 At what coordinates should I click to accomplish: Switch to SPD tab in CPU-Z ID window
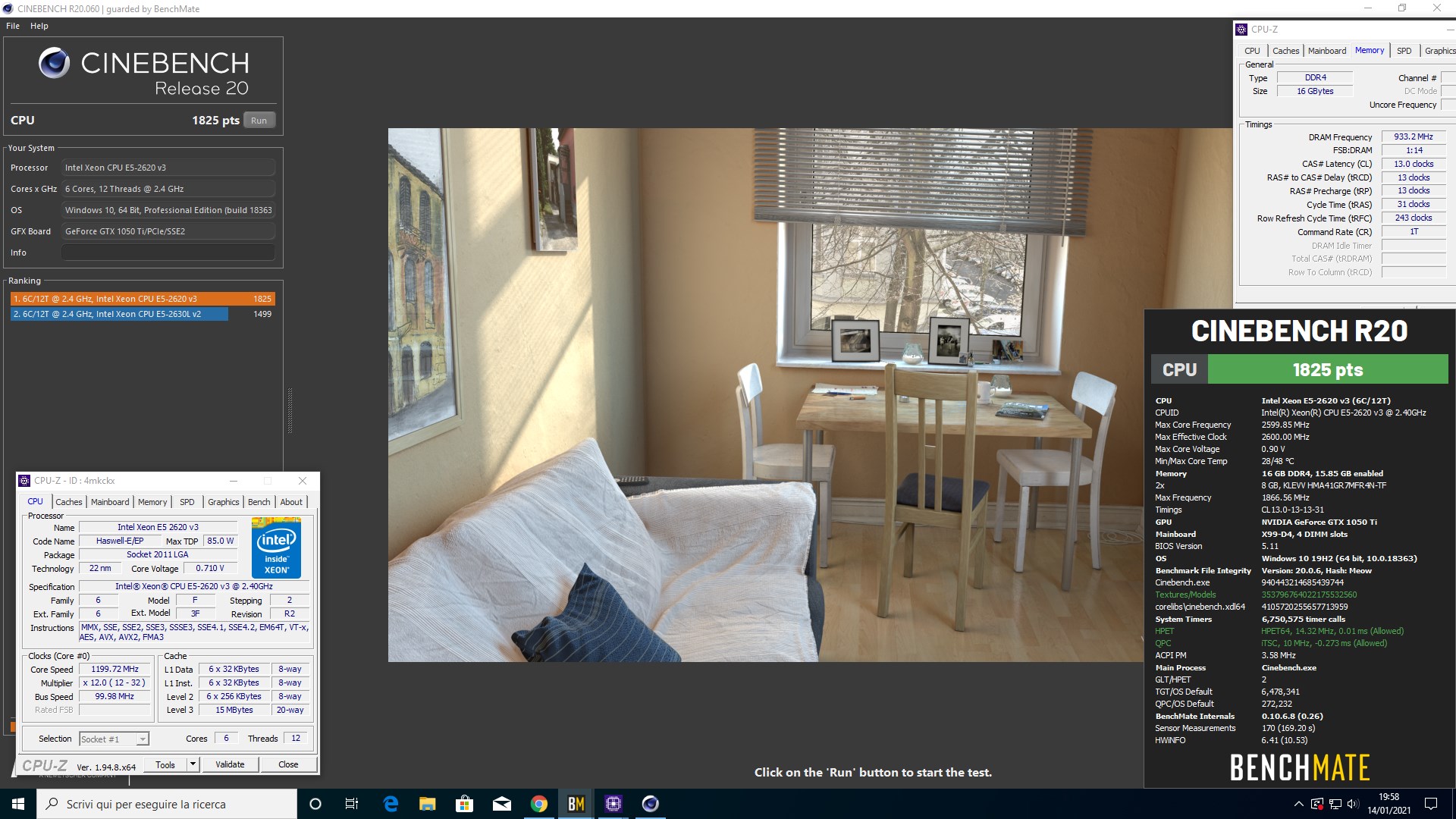coord(187,502)
